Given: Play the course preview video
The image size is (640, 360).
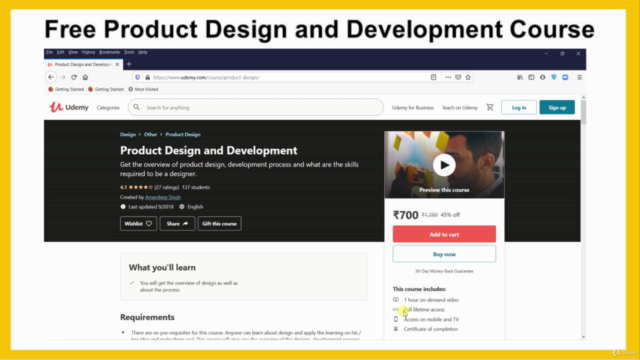Looking at the screenshot, I should tap(444, 165).
